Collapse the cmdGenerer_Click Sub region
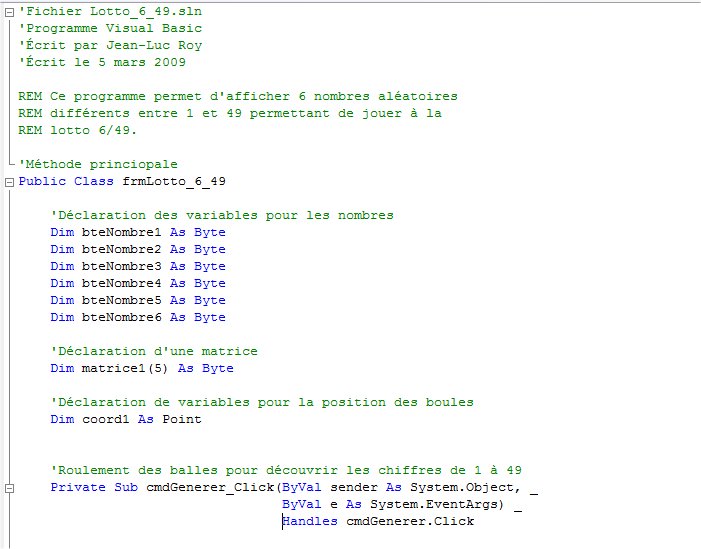Screen dimensions: 701x549 pos(9,488)
